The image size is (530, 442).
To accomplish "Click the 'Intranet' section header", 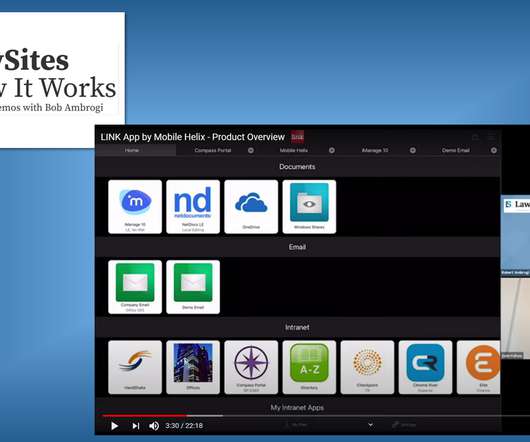I will click(x=297, y=327).
